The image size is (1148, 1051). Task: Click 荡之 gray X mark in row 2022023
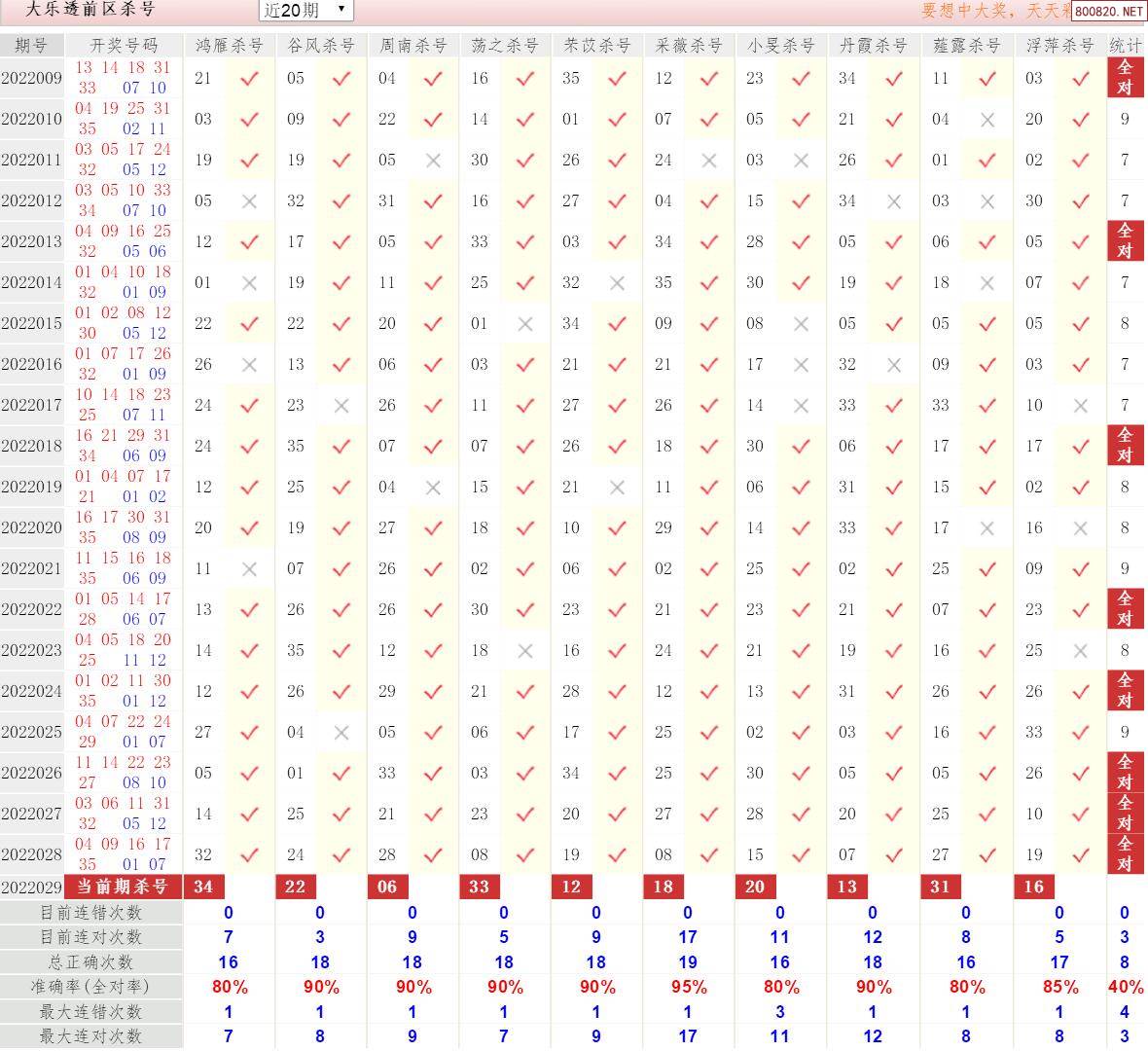525,651
